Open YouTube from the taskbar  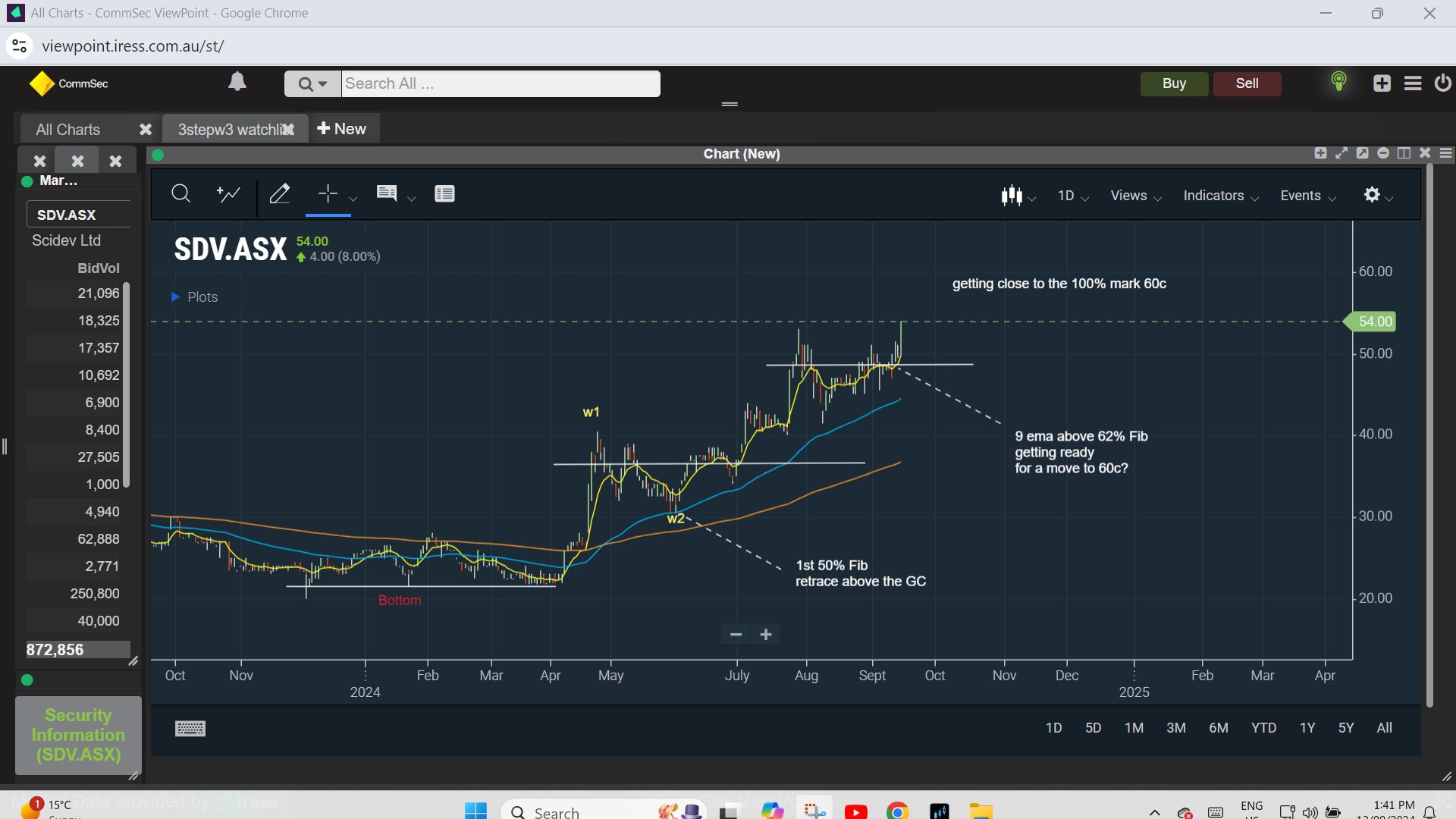856,811
